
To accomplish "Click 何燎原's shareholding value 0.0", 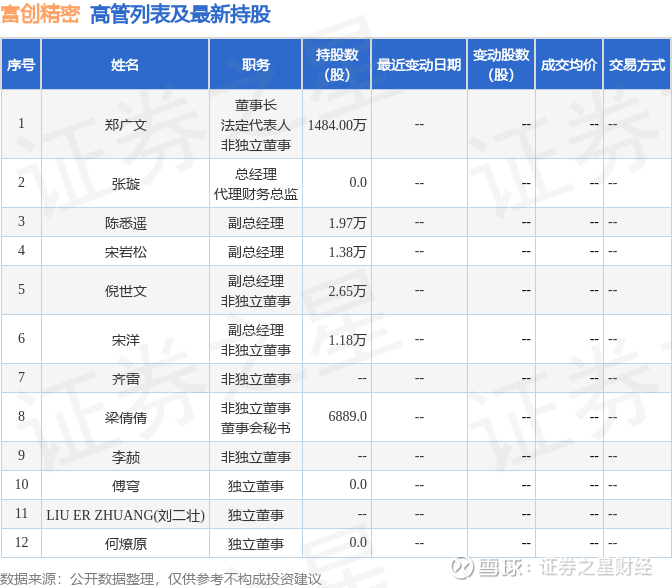I will (x=358, y=543).
